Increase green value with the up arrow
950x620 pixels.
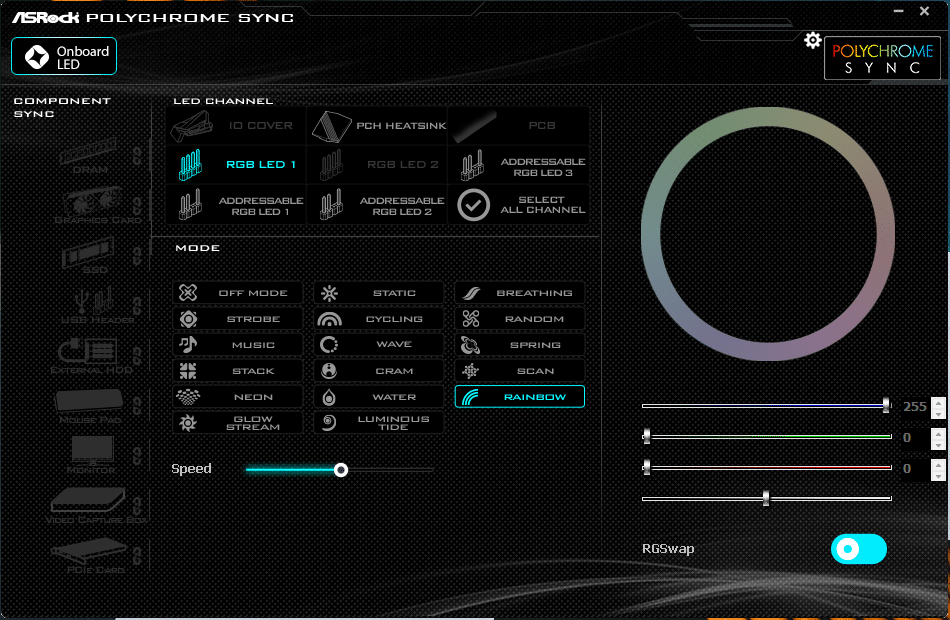click(938, 433)
